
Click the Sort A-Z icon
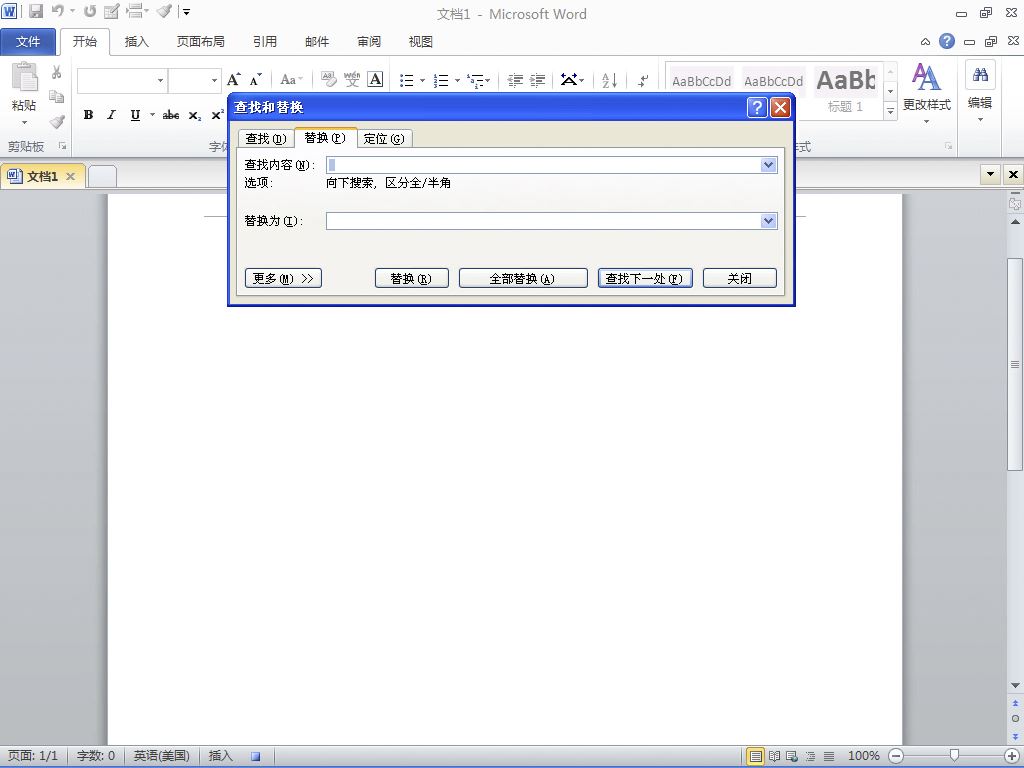pos(609,80)
